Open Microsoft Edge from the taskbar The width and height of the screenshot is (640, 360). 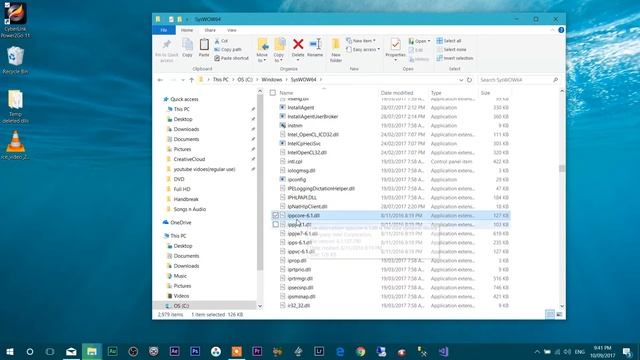tap(340, 351)
